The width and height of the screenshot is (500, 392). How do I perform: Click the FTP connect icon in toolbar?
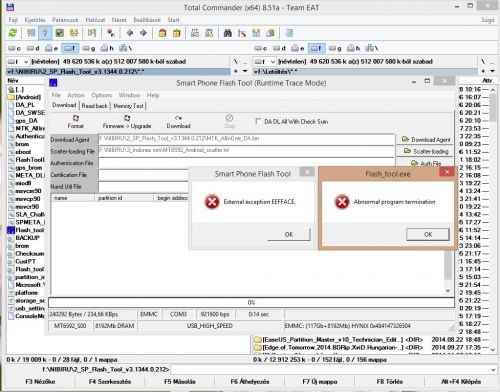coord(195,33)
